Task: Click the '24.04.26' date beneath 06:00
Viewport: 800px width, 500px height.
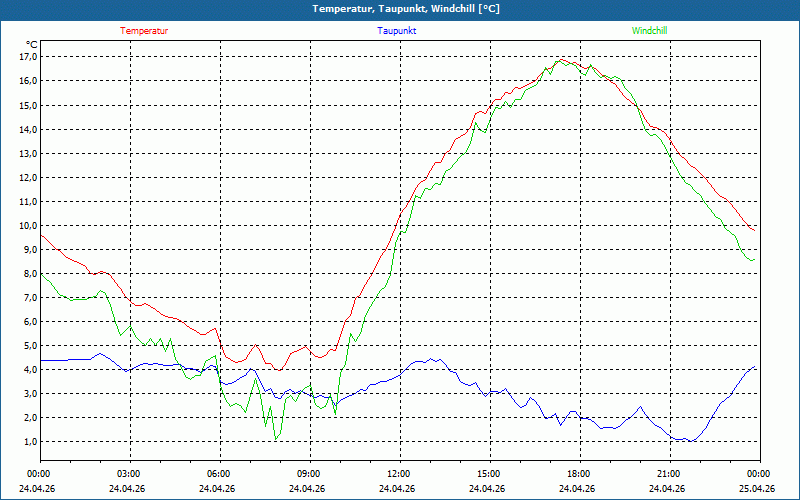Action: 217,488
